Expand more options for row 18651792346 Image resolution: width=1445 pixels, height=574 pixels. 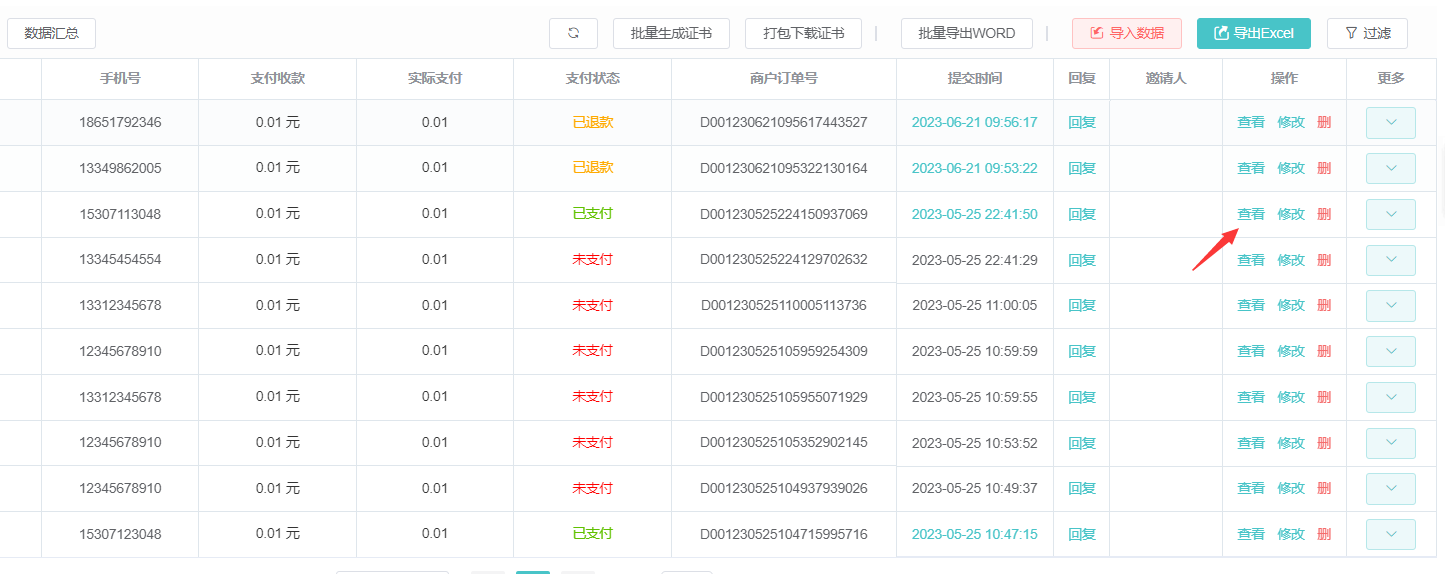point(1391,123)
